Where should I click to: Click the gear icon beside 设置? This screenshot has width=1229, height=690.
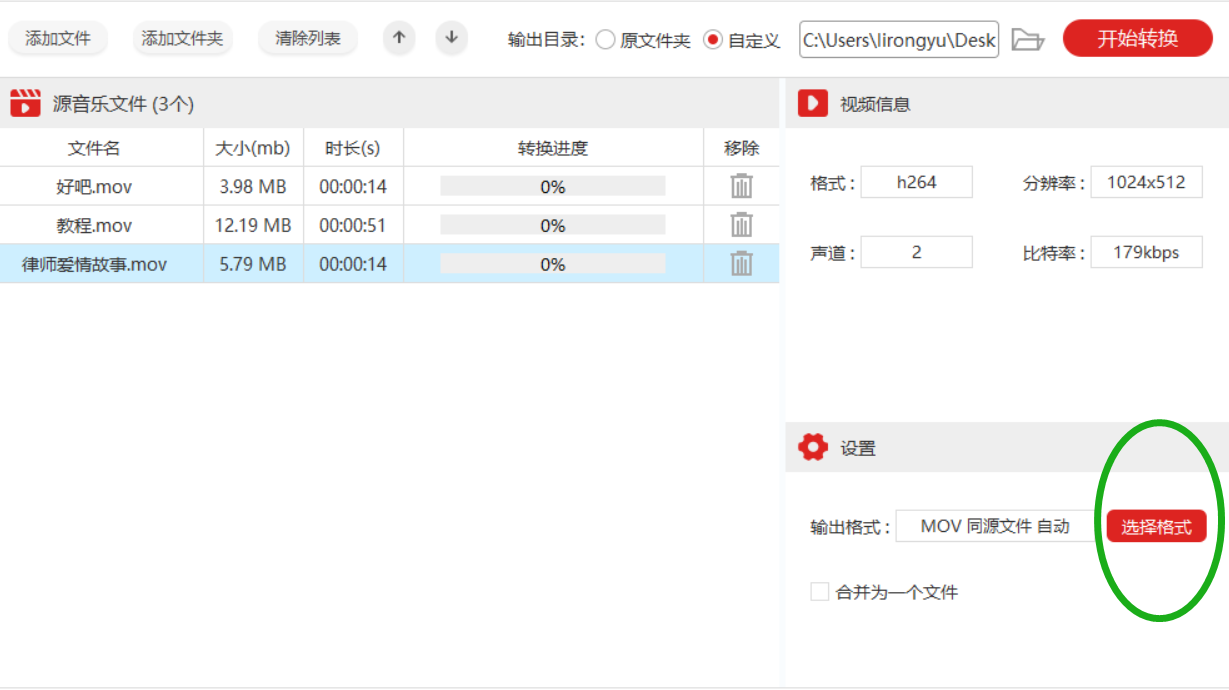tap(813, 448)
